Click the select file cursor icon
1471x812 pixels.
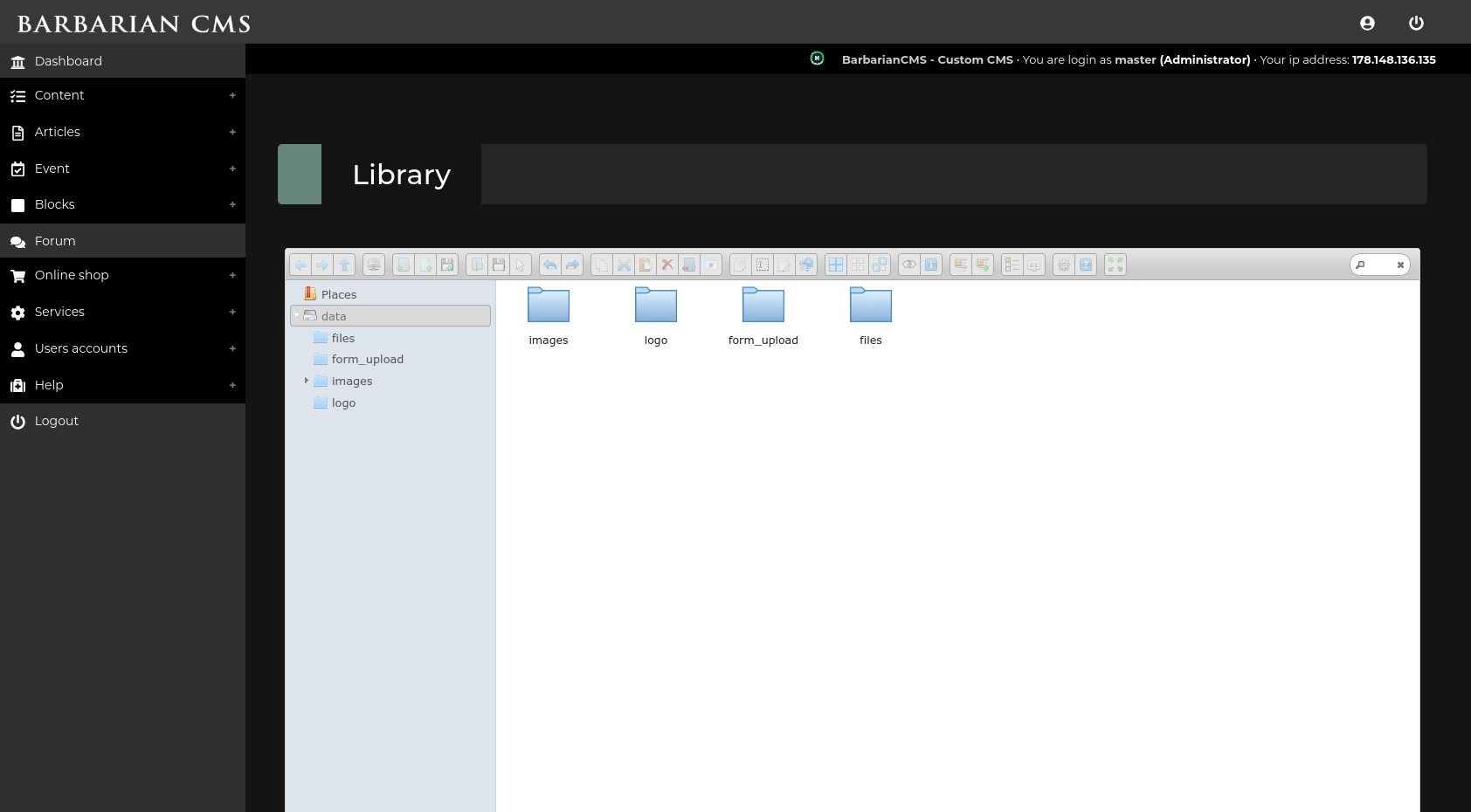pyautogui.click(x=521, y=265)
